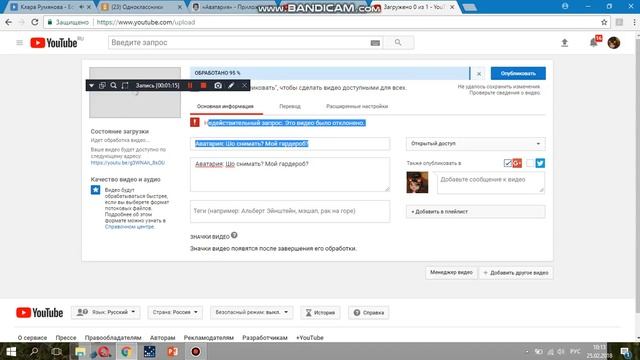The image size is (640, 360).
Task: Open 'Справочном центре' link
Action: click(x=129, y=227)
